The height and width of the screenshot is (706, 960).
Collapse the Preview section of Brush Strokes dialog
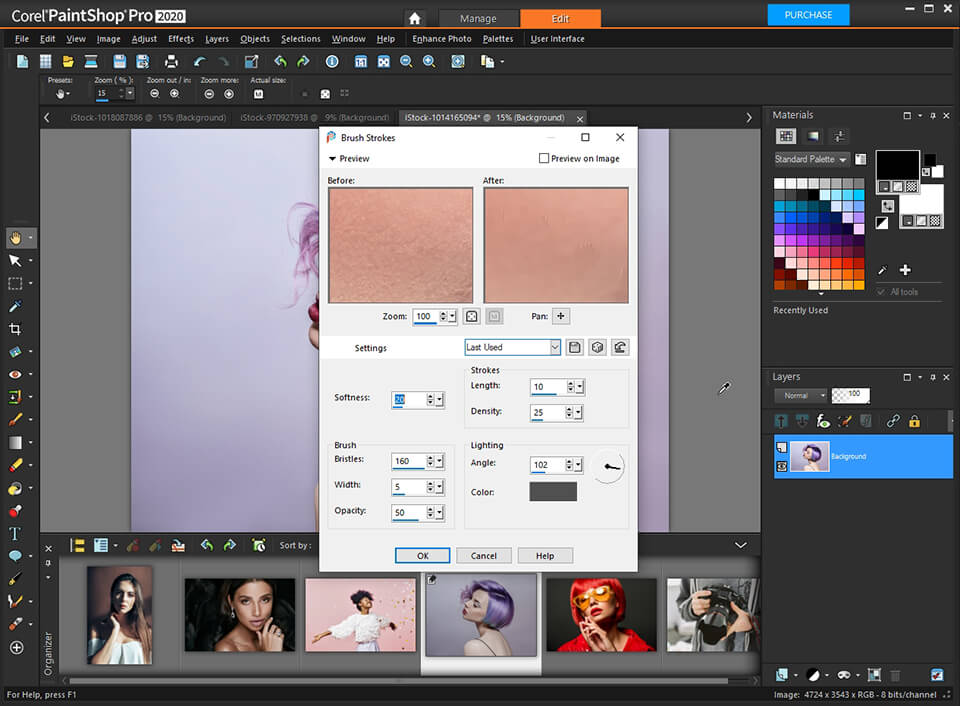[333, 158]
